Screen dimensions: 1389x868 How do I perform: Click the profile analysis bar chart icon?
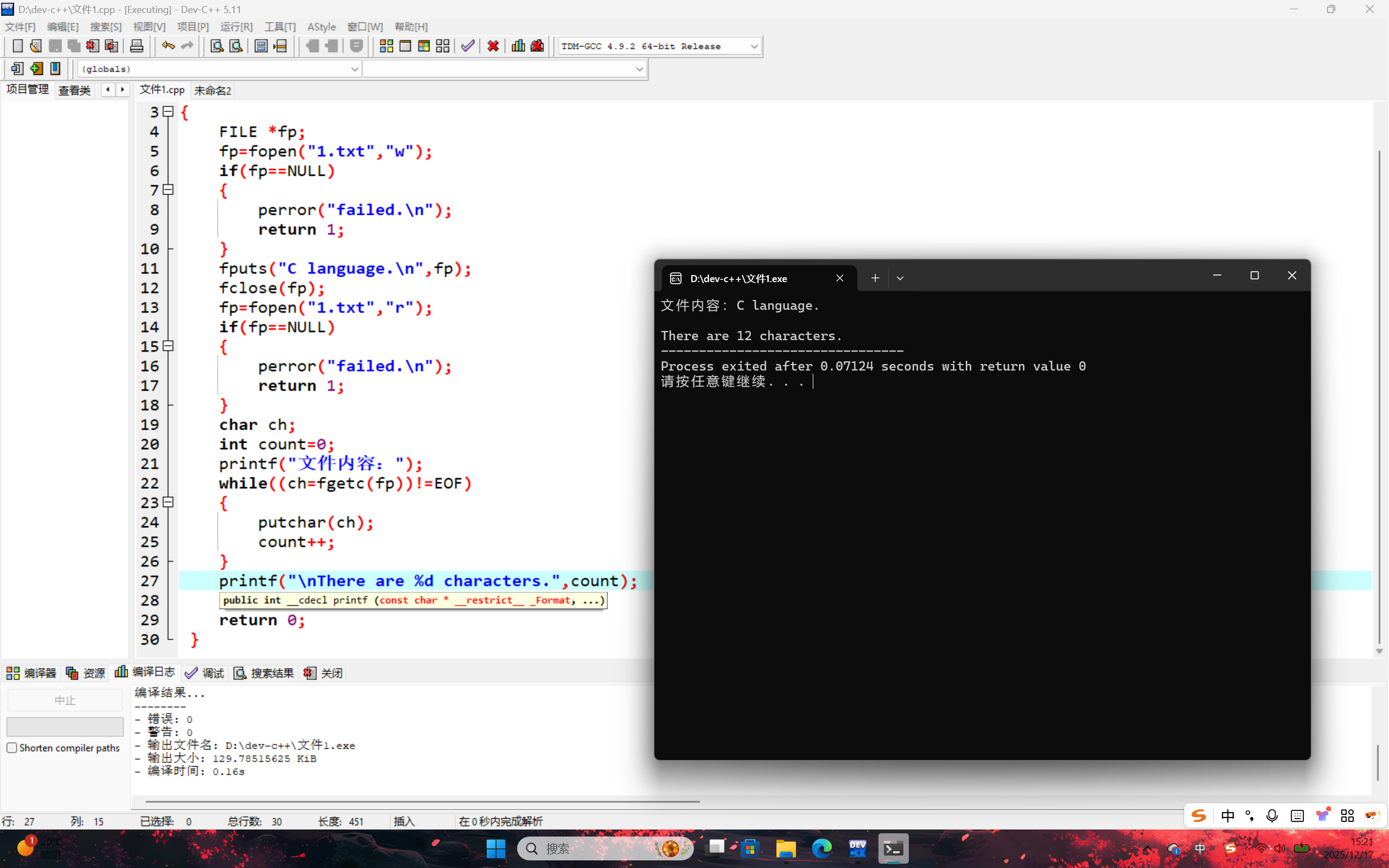518,46
